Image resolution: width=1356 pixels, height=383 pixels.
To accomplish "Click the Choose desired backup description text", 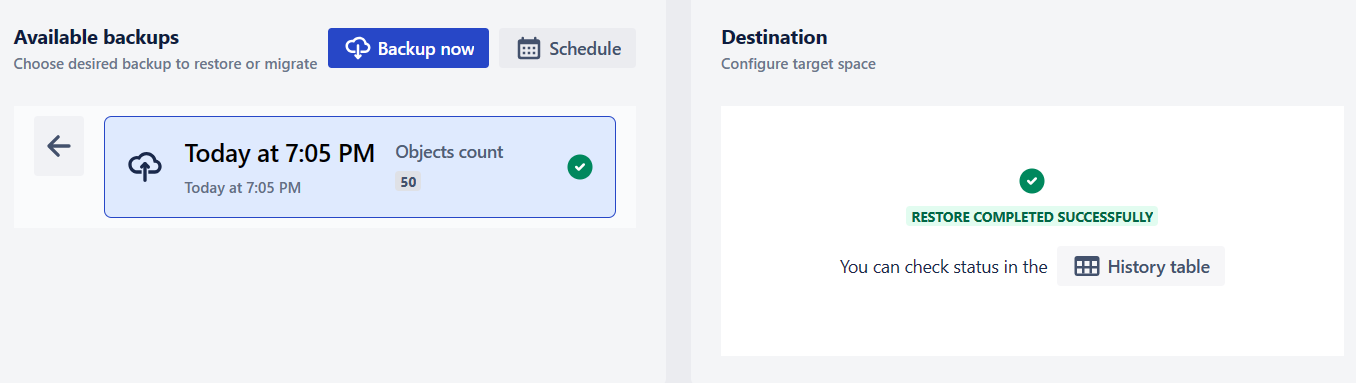I will (x=165, y=64).
